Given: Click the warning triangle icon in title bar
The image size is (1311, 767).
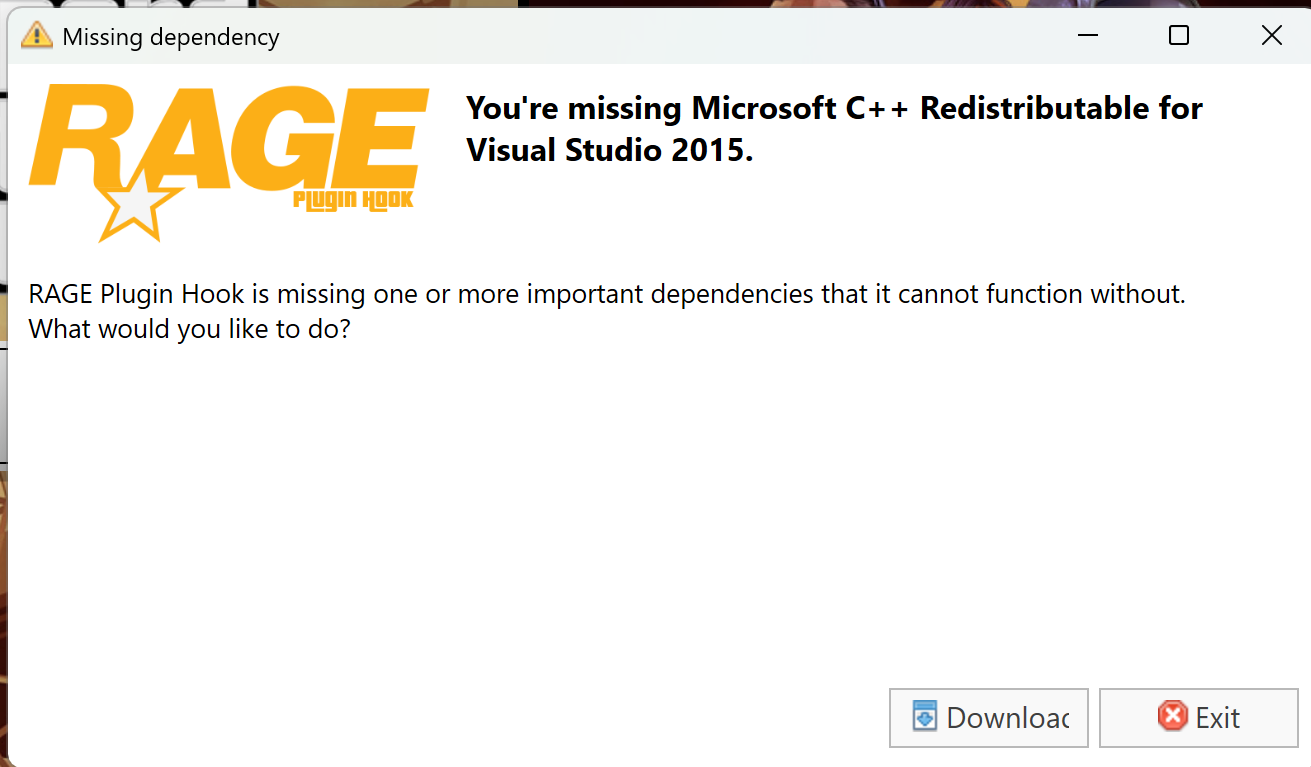Looking at the screenshot, I should [x=36, y=36].
